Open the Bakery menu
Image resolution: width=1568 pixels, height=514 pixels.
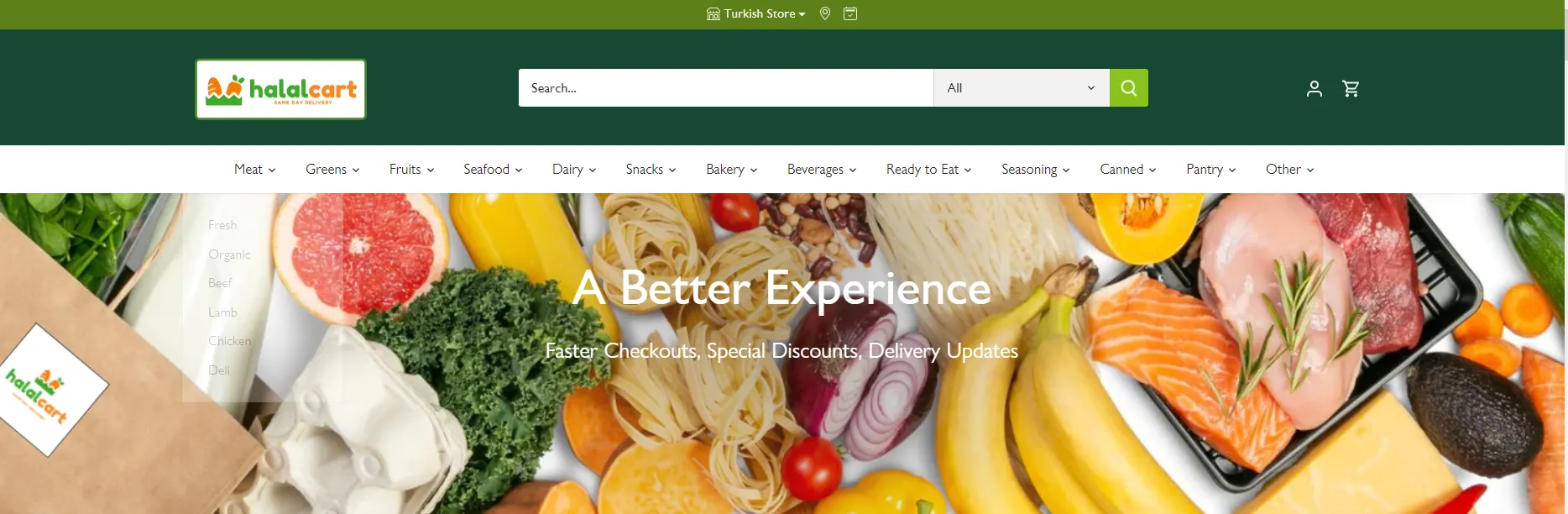(x=732, y=169)
